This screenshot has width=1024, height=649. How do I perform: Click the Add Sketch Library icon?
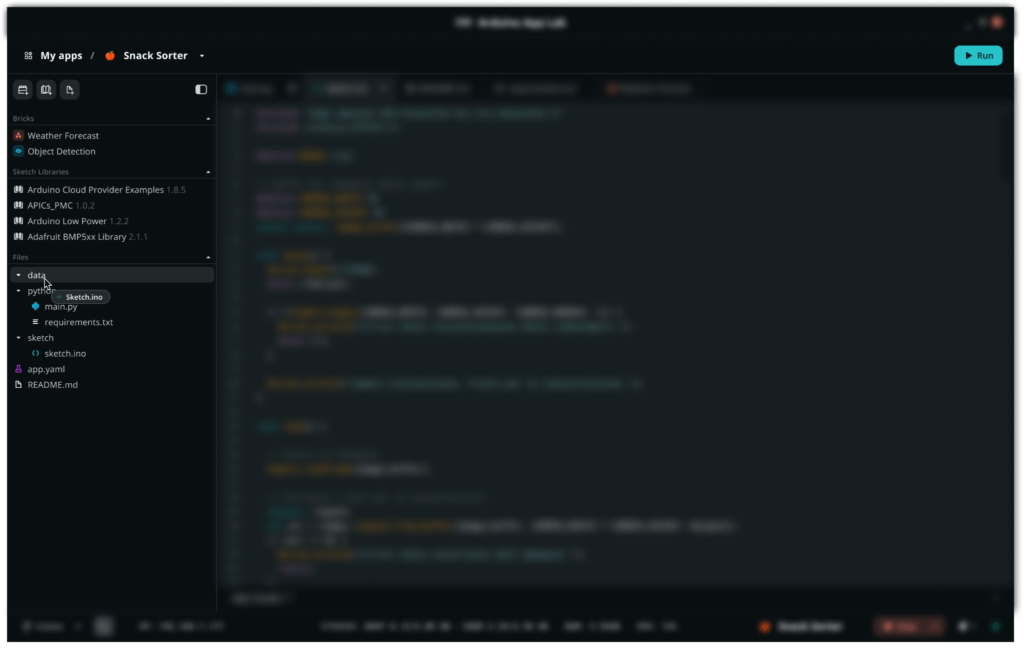point(46,90)
